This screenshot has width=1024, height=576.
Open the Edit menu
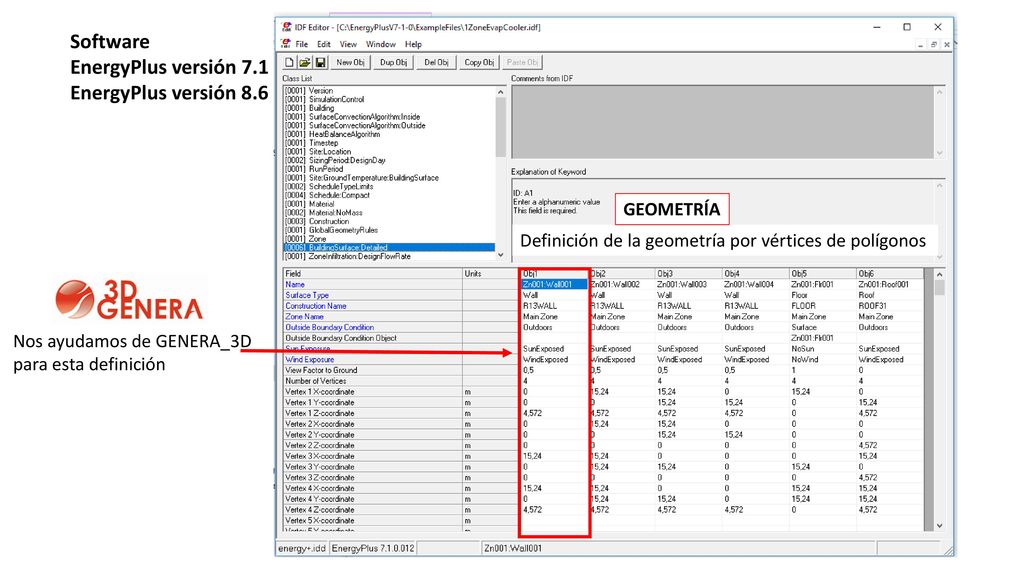(324, 44)
